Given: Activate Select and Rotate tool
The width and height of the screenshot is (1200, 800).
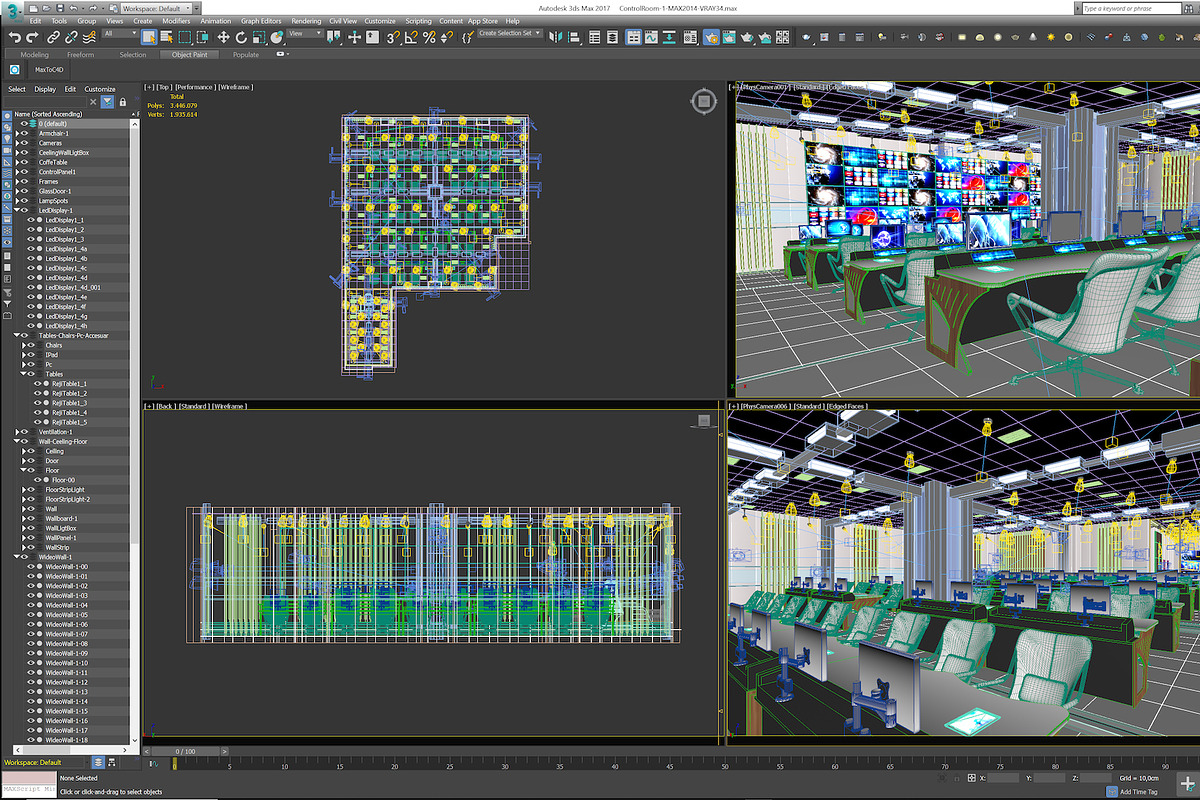Looking at the screenshot, I should (x=241, y=37).
